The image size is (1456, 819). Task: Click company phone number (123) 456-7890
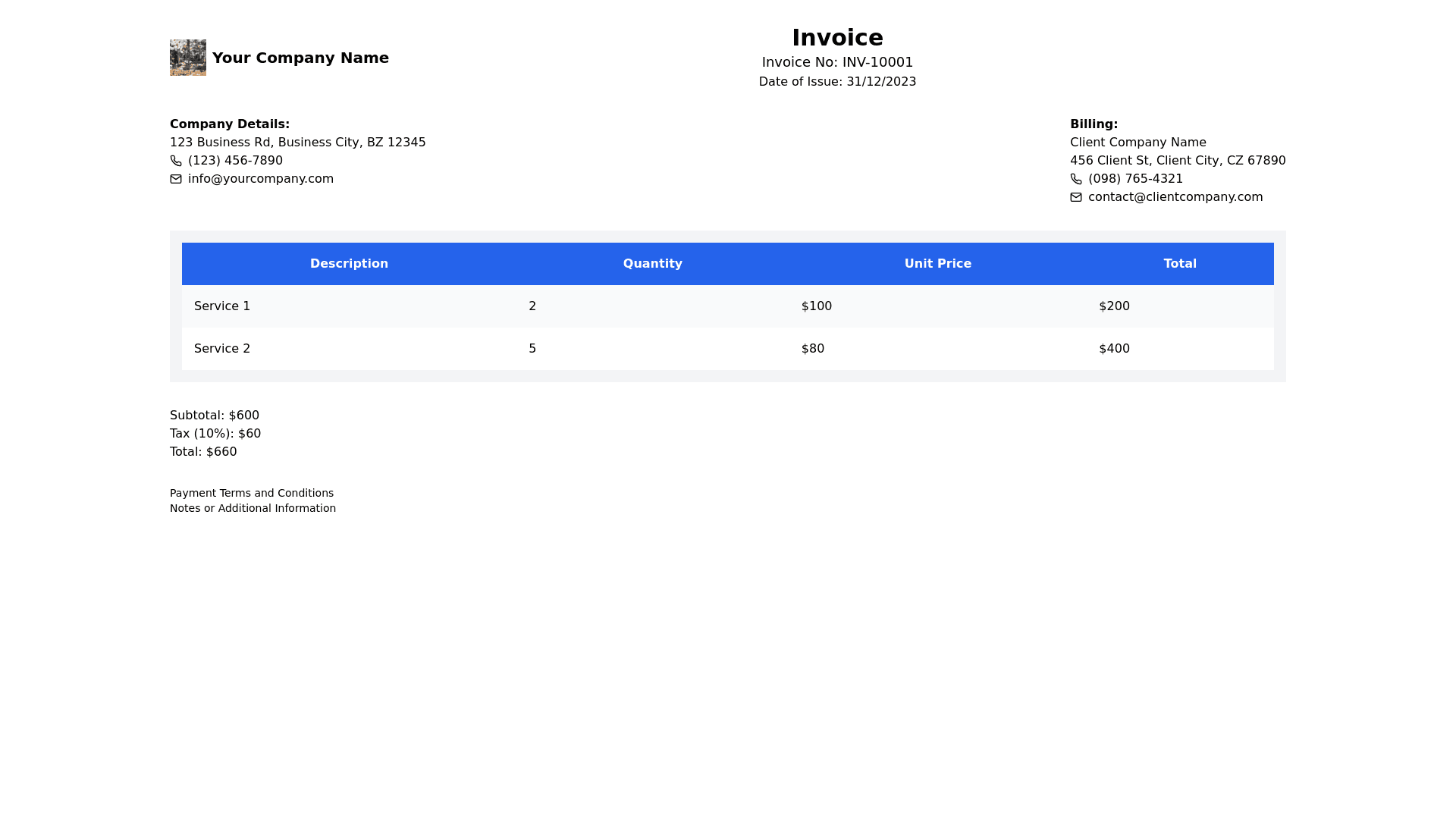tap(235, 161)
